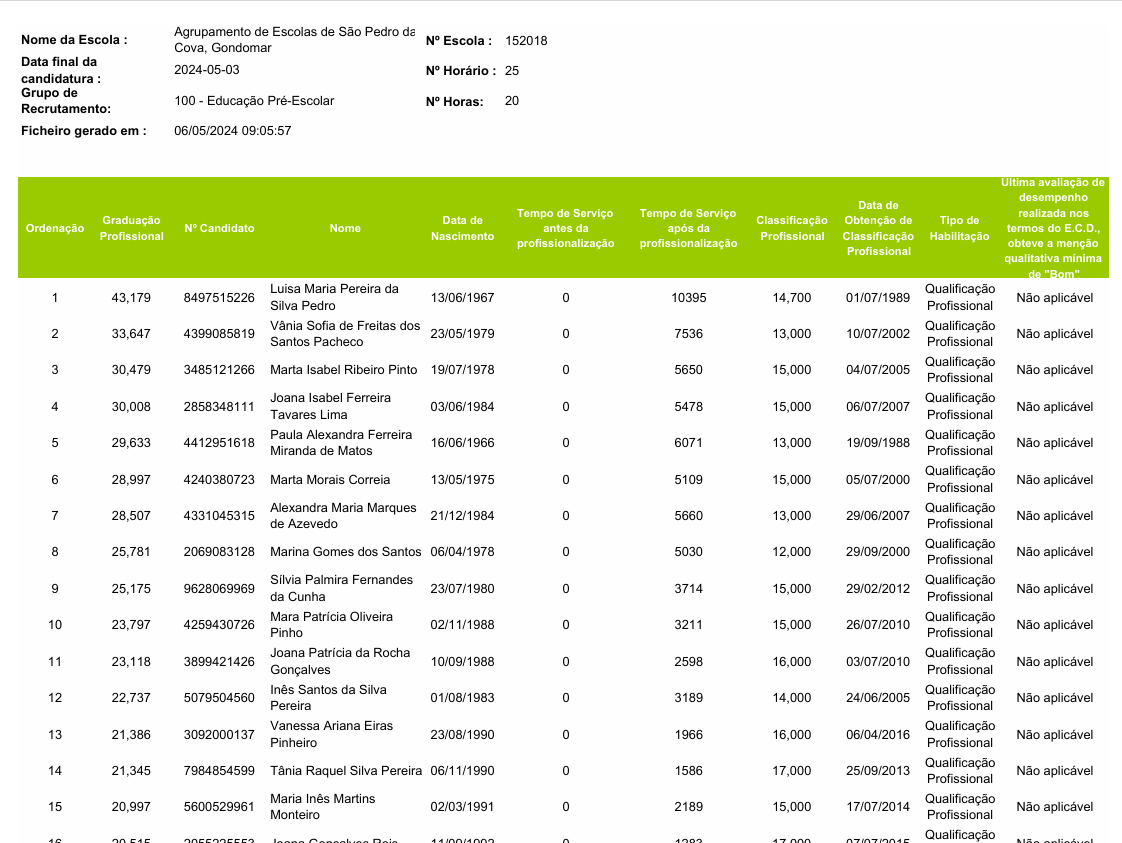
Task: Select the name Marta Isabel Ribeiro Pinto
Action: (343, 370)
